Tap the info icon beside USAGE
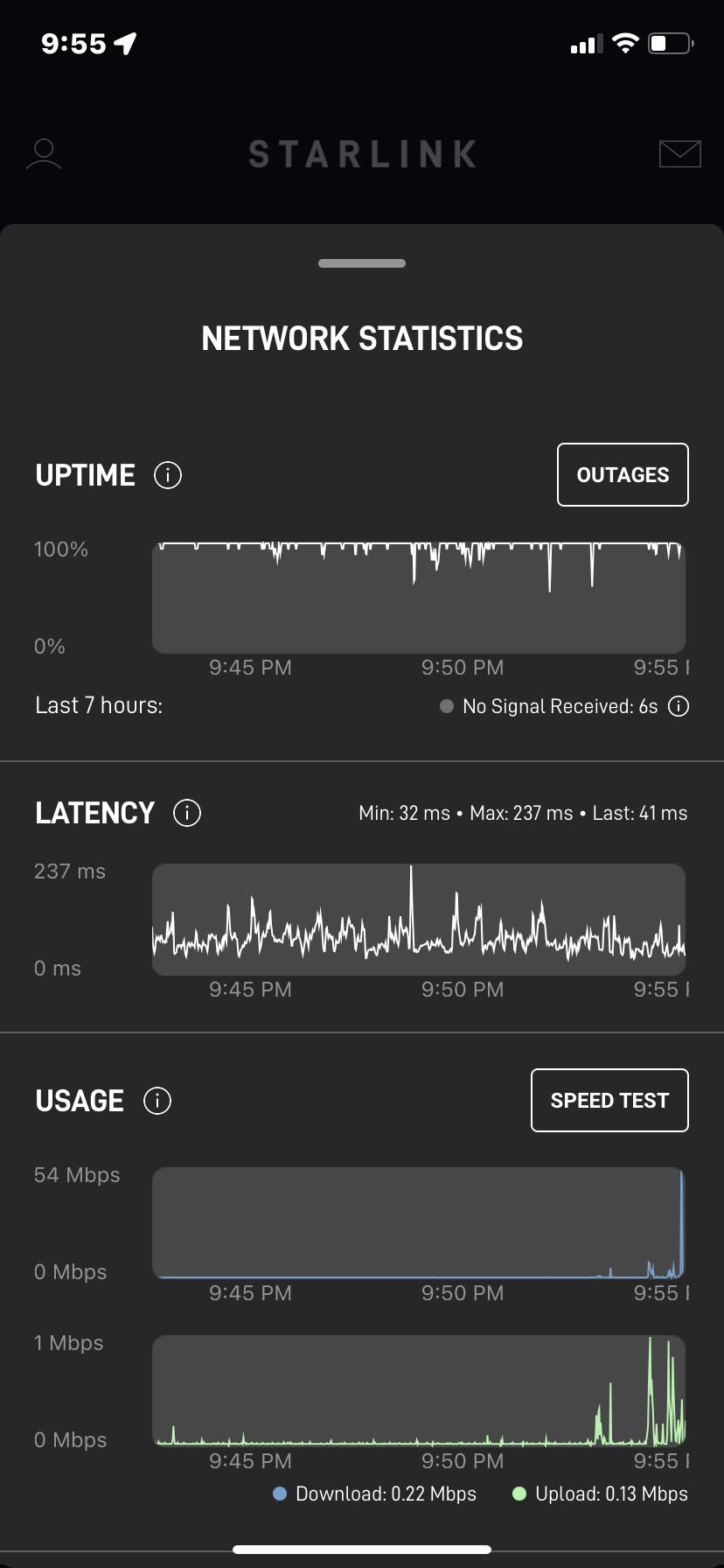This screenshot has width=724, height=1568. pos(157,1101)
